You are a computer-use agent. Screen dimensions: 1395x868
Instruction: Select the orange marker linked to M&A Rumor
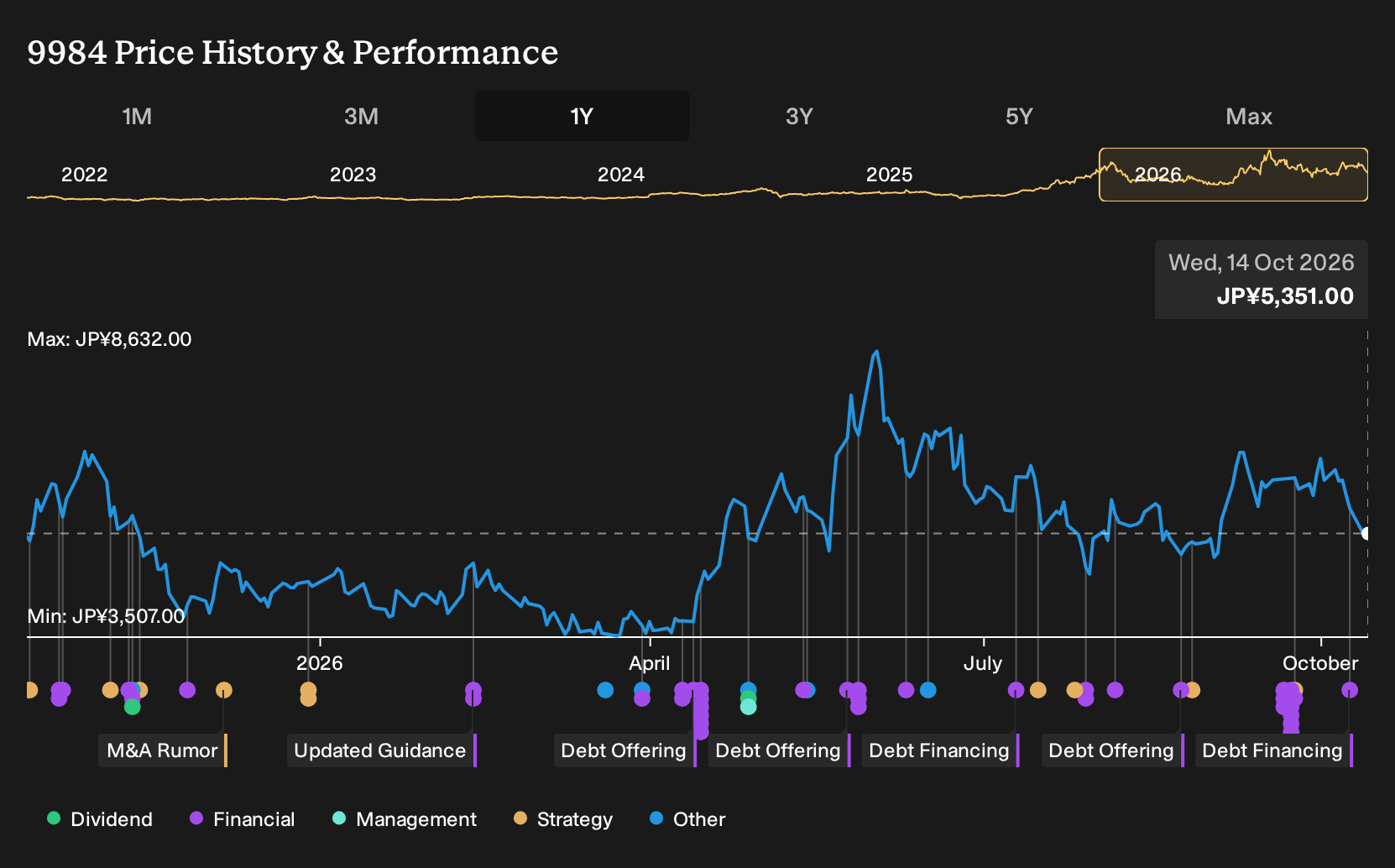223,690
